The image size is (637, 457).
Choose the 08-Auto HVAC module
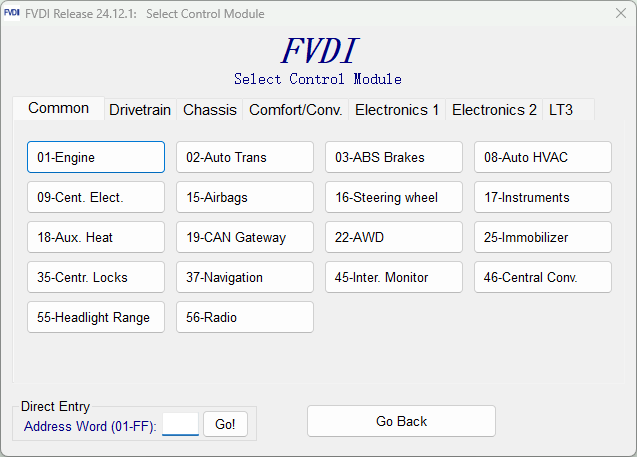pyautogui.click(x=543, y=157)
